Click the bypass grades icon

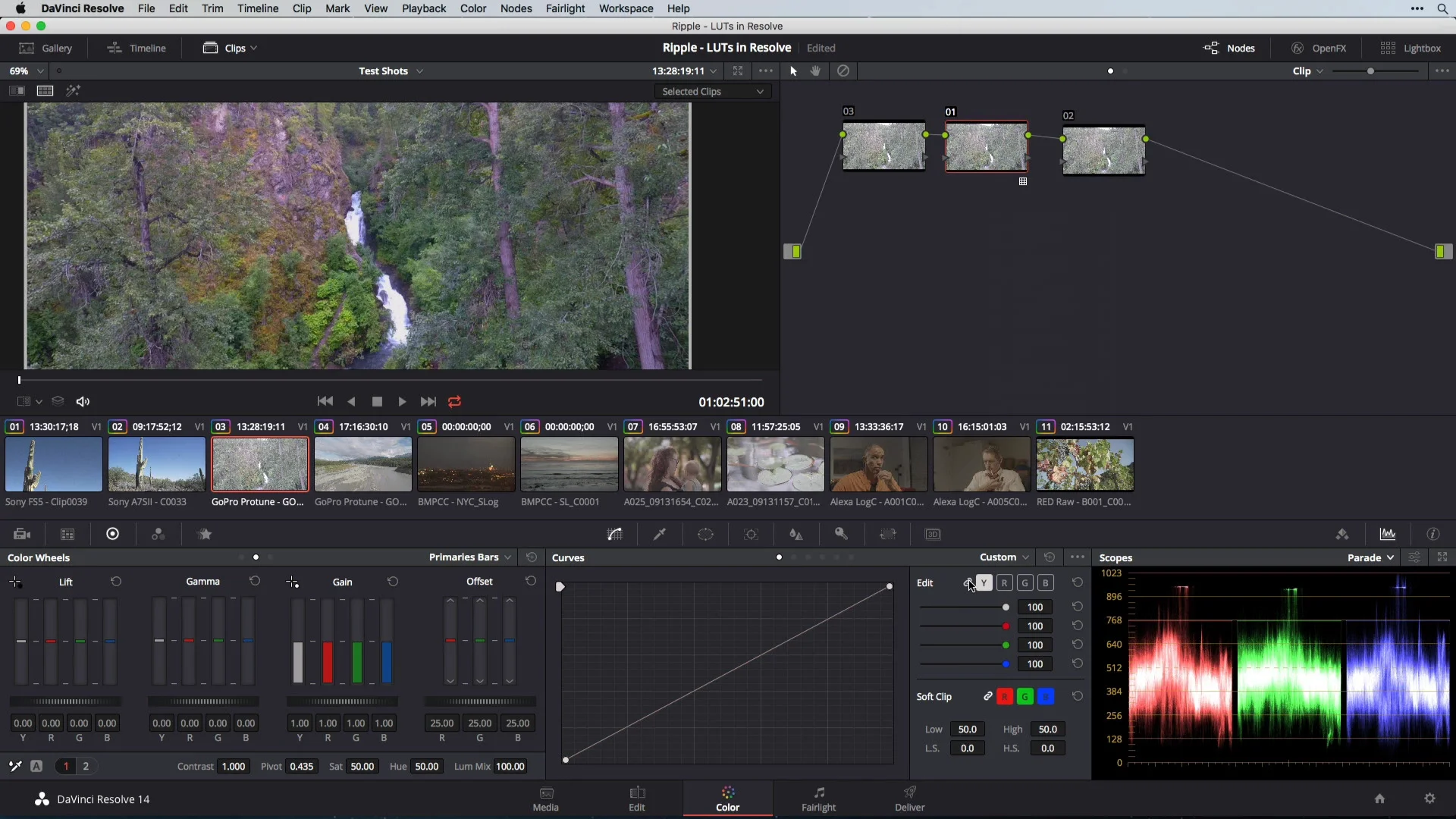(843, 71)
